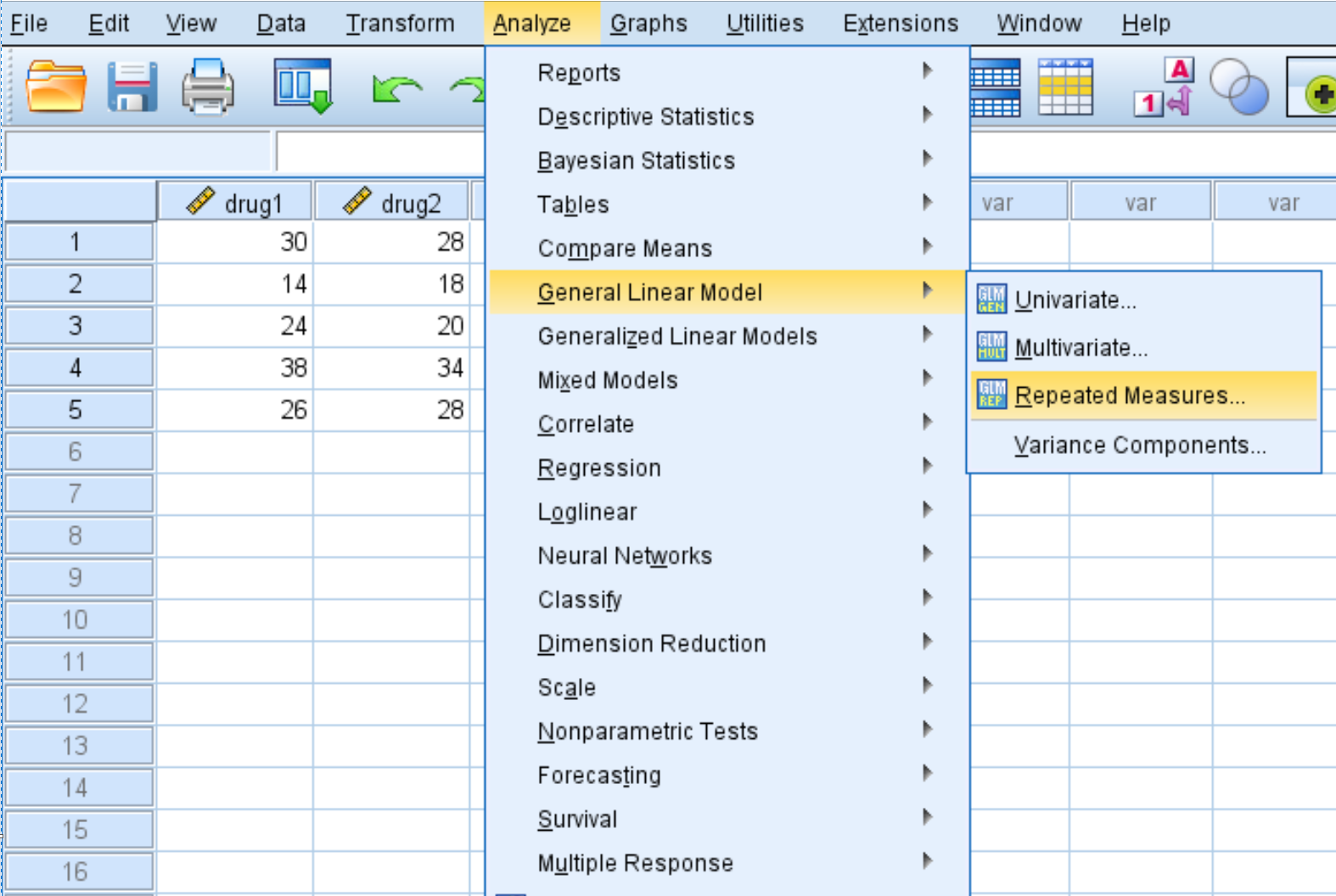1336x896 pixels.
Task: Expand the Multiple Response submenu
Action: [728, 863]
